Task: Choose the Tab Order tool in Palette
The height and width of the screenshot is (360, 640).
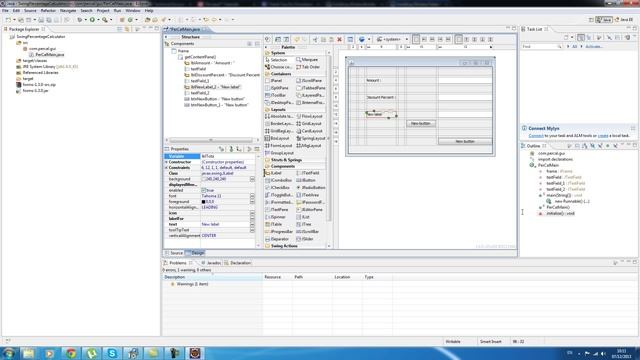Action: tap(308, 67)
